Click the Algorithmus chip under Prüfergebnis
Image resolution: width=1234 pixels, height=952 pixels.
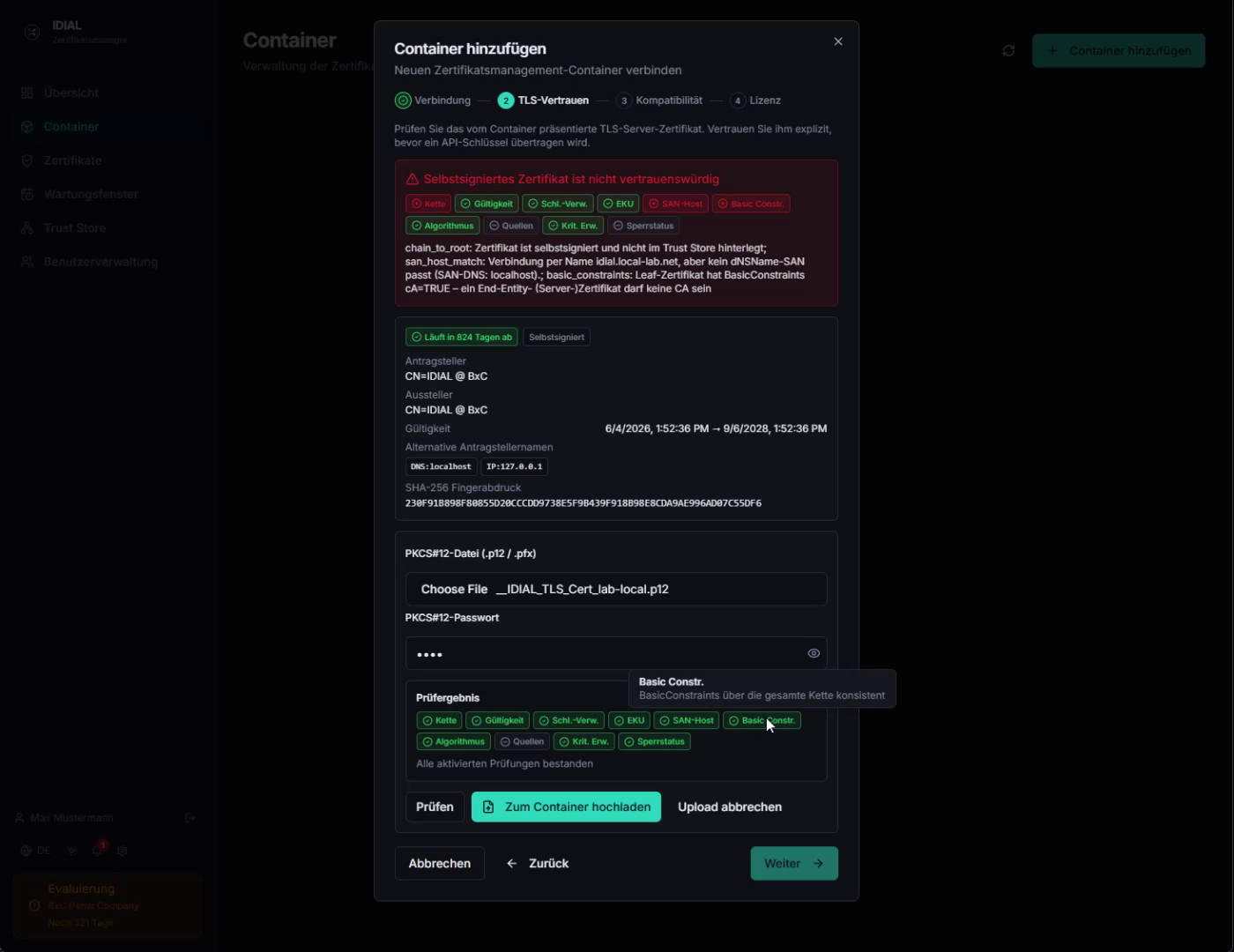(x=453, y=741)
